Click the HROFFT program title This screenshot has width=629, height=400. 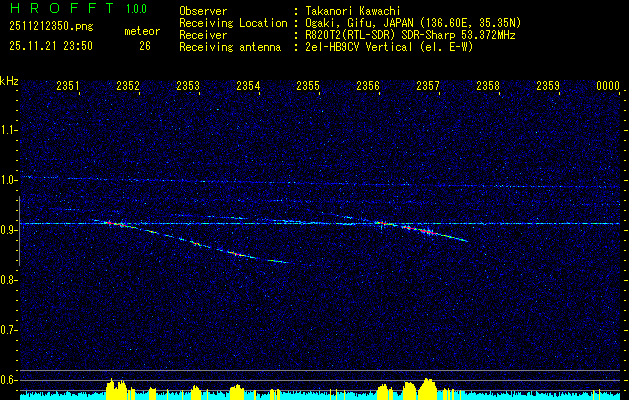tap(62, 8)
